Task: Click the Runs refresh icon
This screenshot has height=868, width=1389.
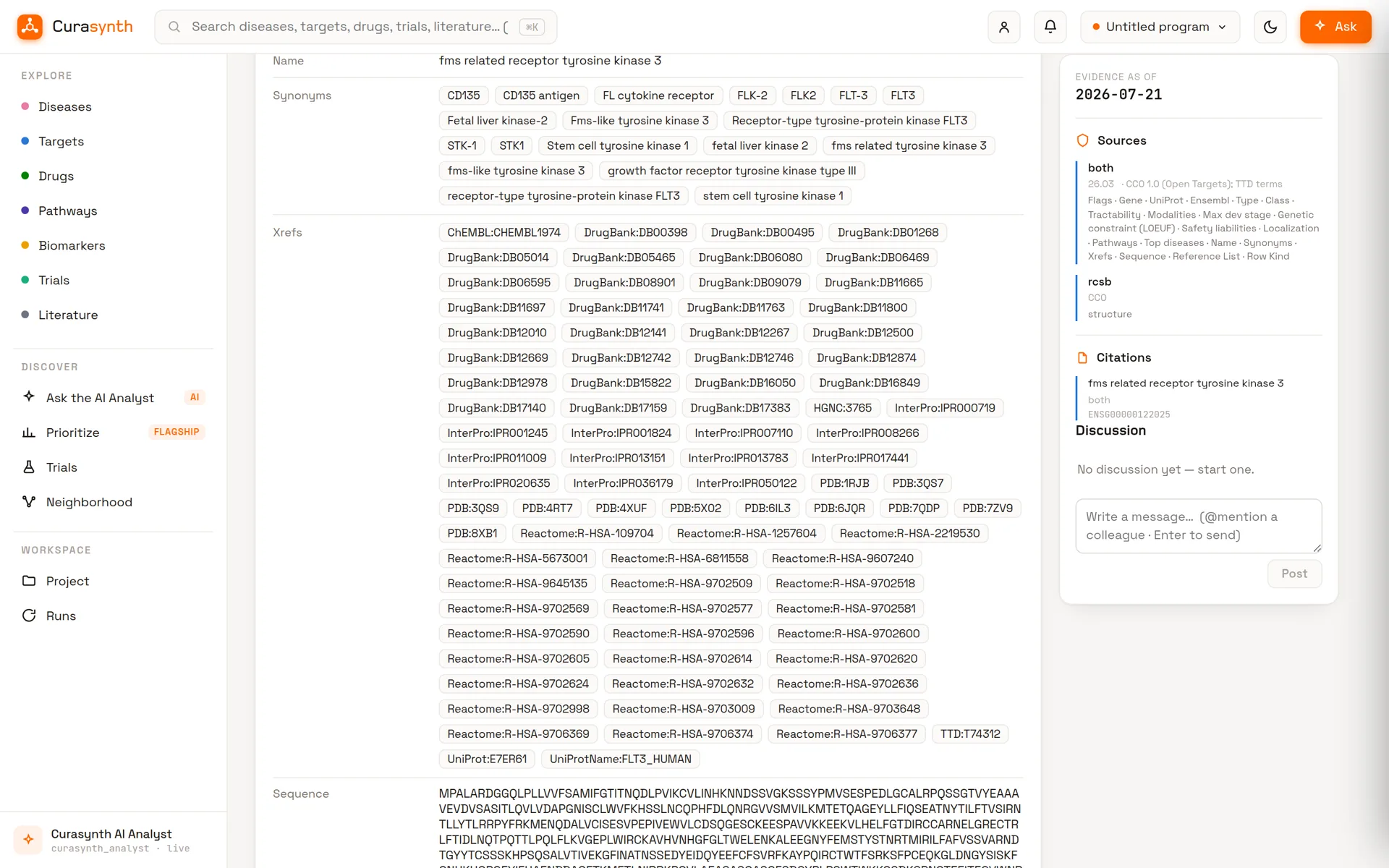Action: [x=29, y=616]
